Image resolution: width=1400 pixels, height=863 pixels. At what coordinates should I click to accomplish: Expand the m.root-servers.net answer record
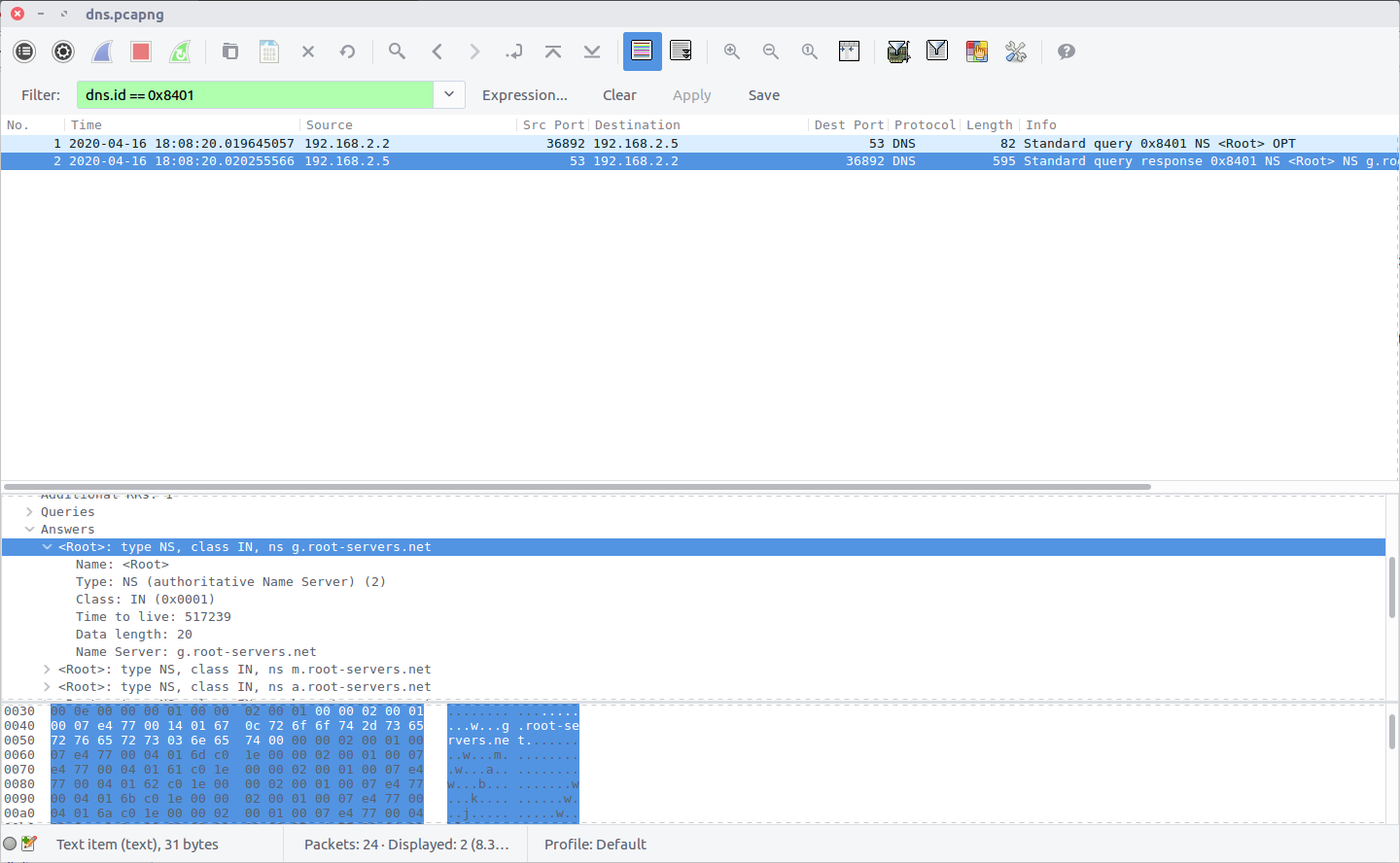point(47,670)
